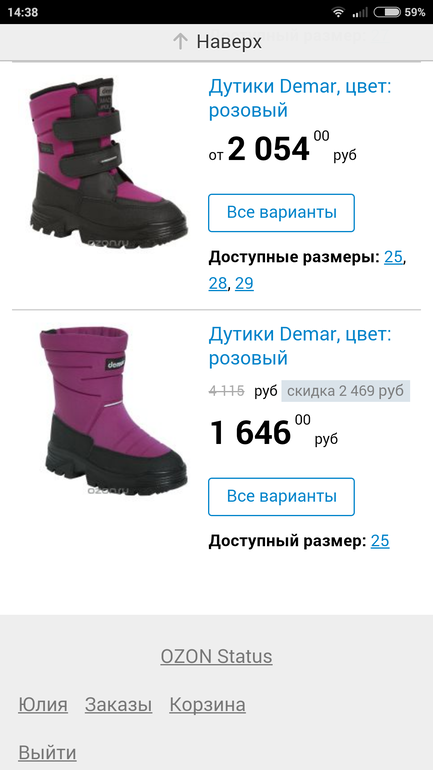
Task: Tap the up arrow icon beside Наверх
Action: point(180,42)
